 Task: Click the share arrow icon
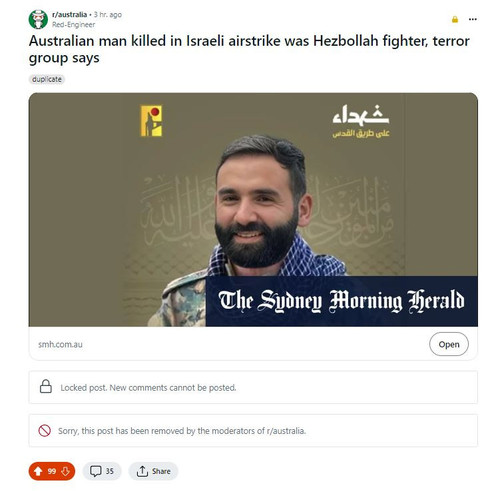(x=142, y=471)
